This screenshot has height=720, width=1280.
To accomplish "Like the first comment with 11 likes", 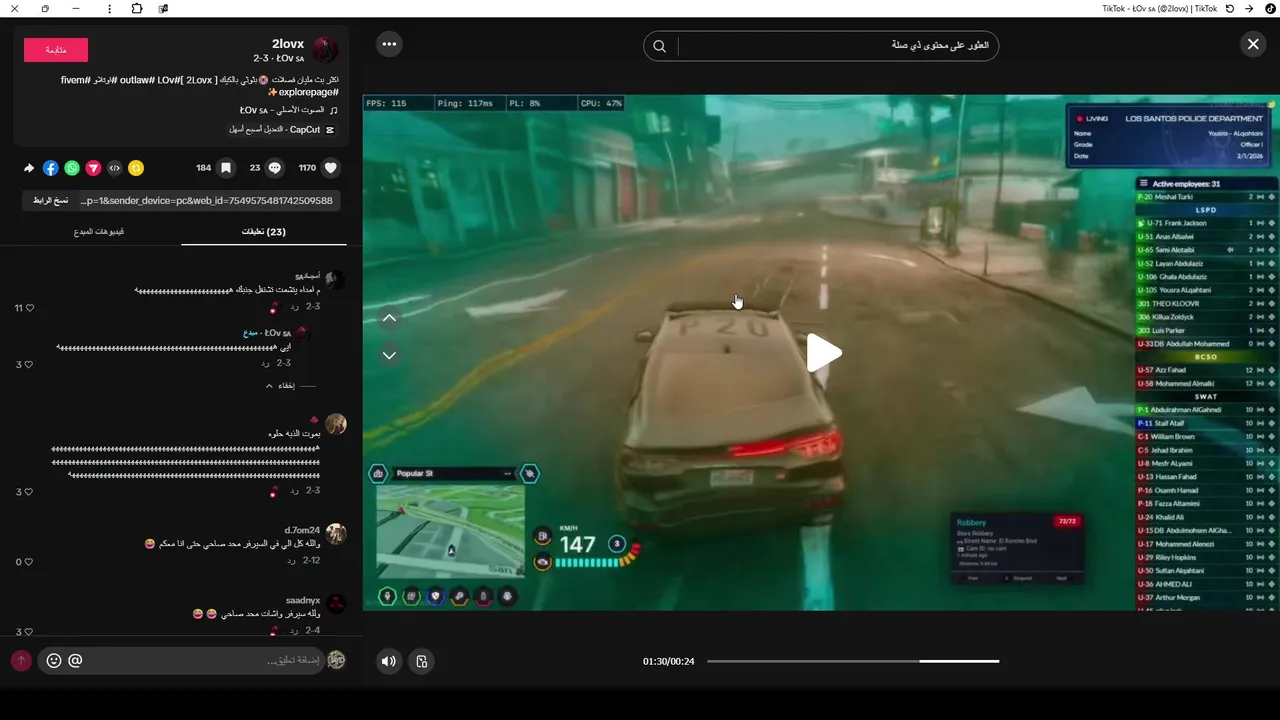I will pos(29,308).
